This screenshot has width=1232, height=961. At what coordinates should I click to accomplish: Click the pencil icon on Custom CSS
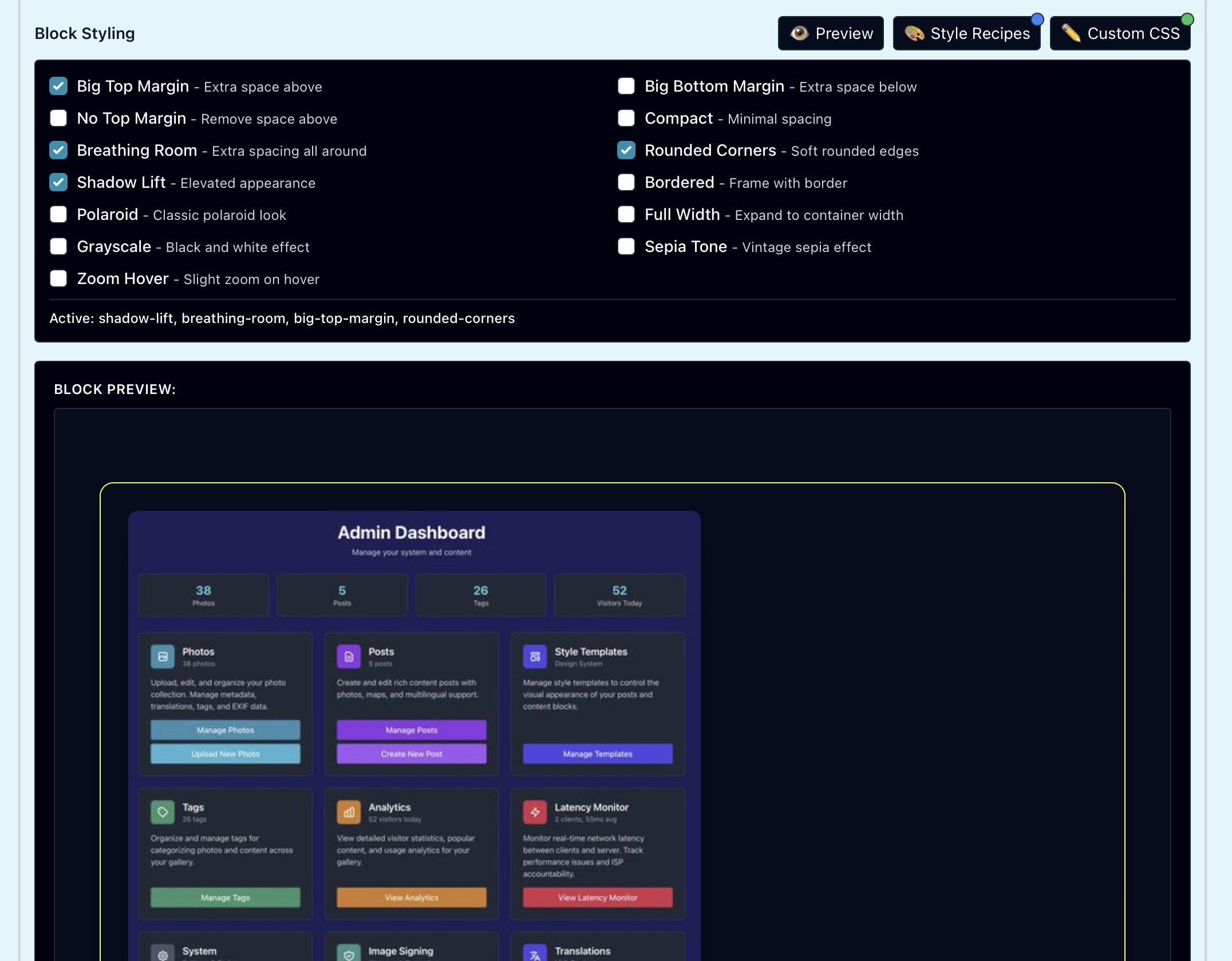tap(1071, 33)
